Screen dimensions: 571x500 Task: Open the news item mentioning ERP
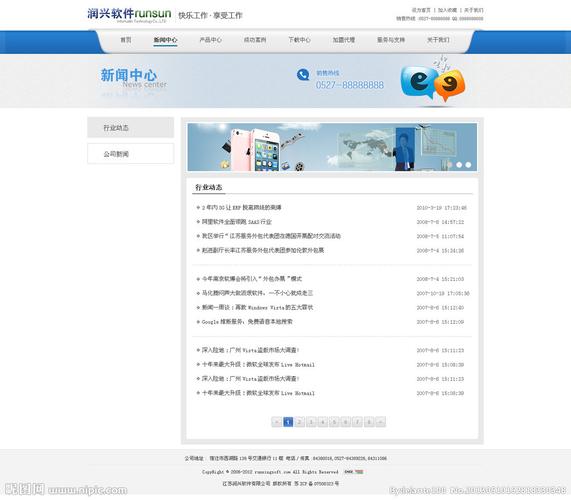click(x=241, y=208)
